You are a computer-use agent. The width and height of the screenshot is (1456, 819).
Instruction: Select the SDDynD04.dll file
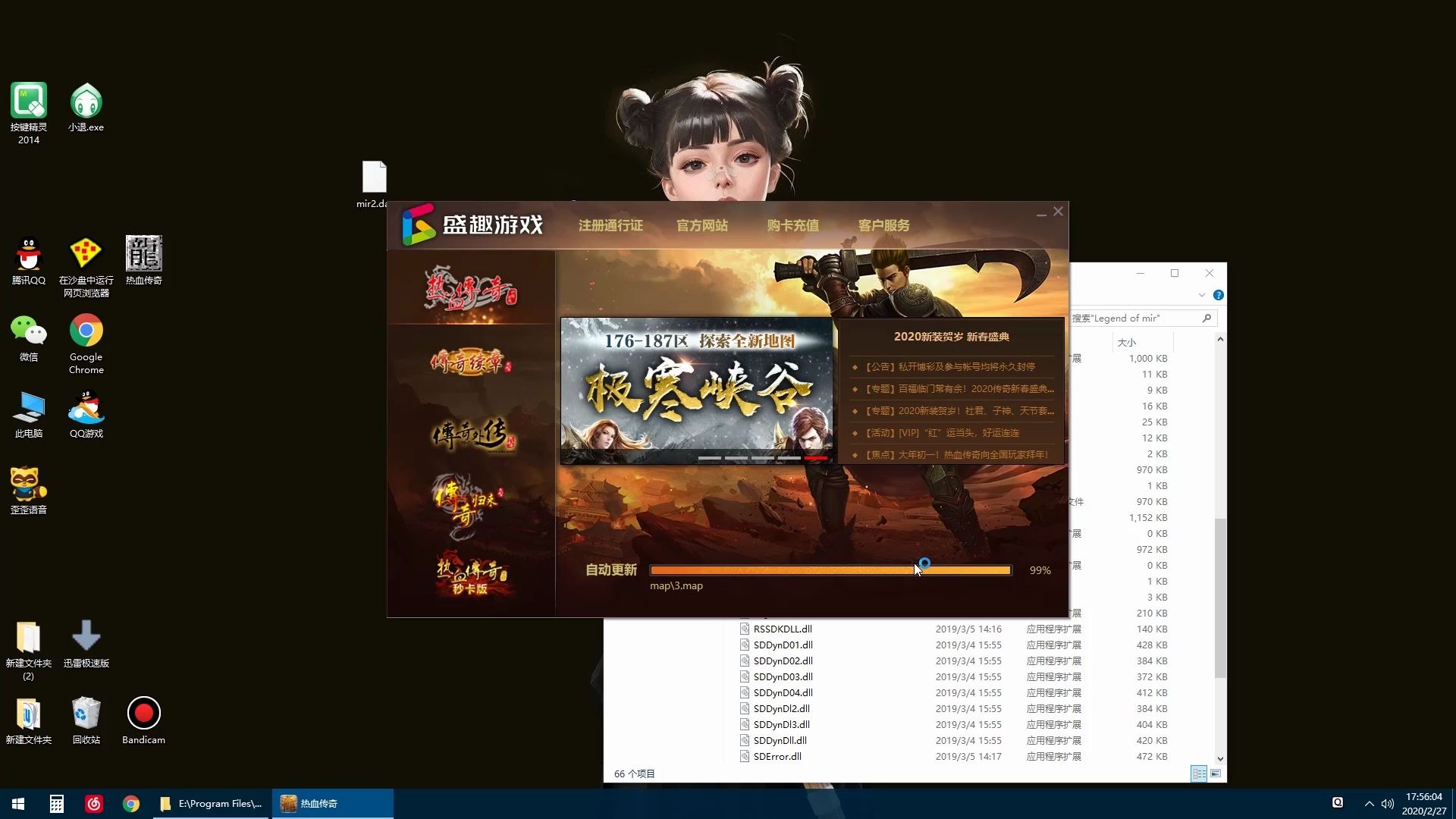coord(783,693)
